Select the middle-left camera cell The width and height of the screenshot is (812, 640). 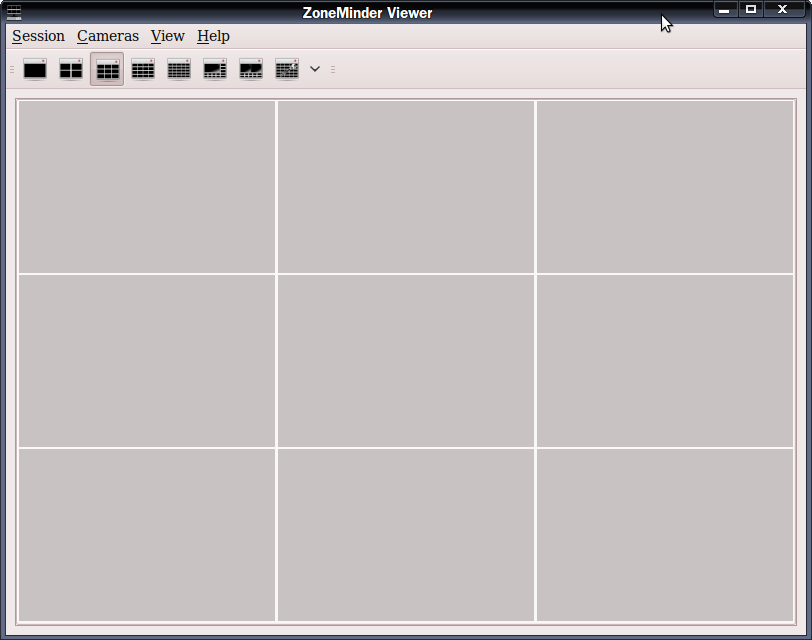pyautogui.click(x=147, y=361)
